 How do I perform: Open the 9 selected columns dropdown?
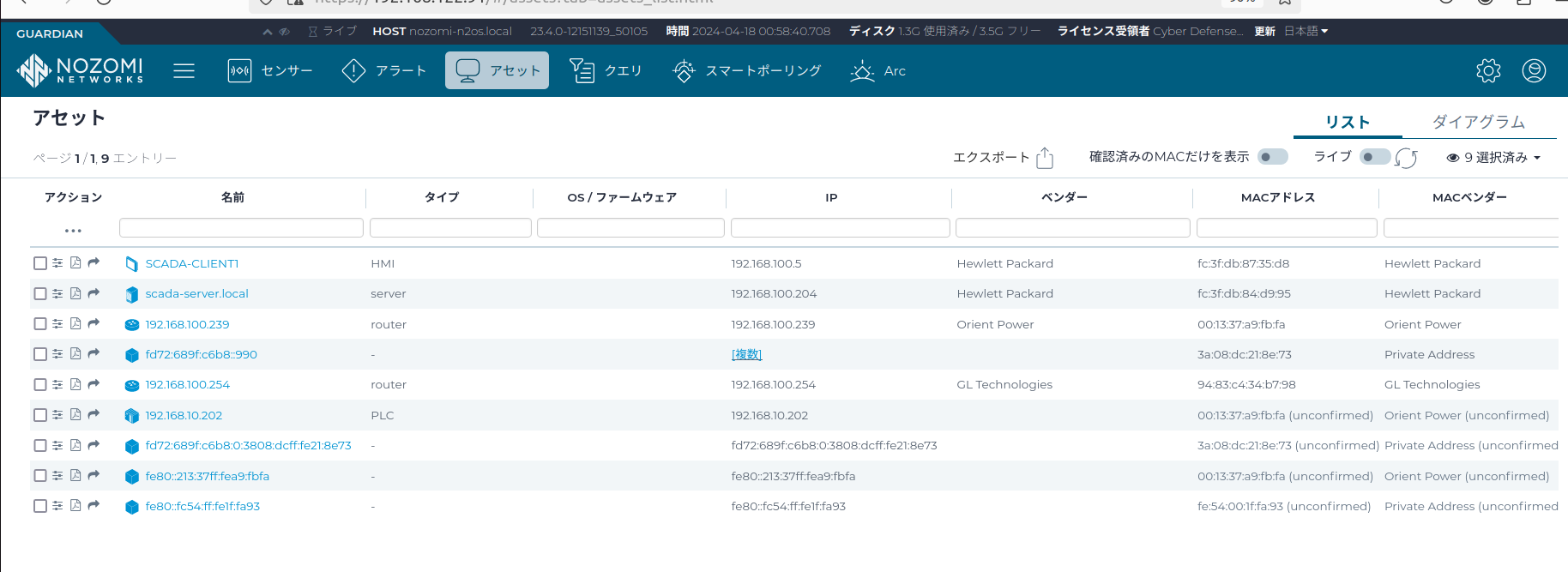click(x=1493, y=158)
